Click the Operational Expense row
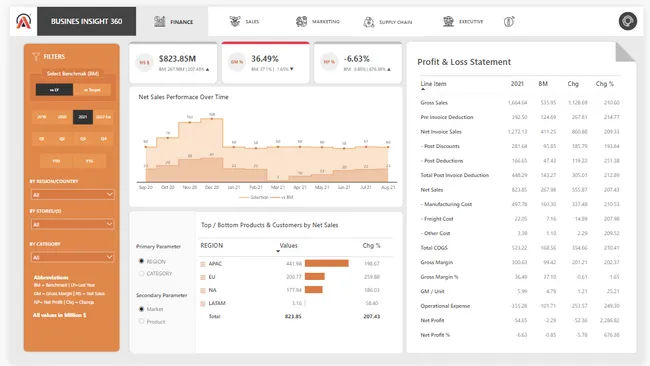Image resolution: width=650 pixels, height=366 pixels. (x=520, y=306)
